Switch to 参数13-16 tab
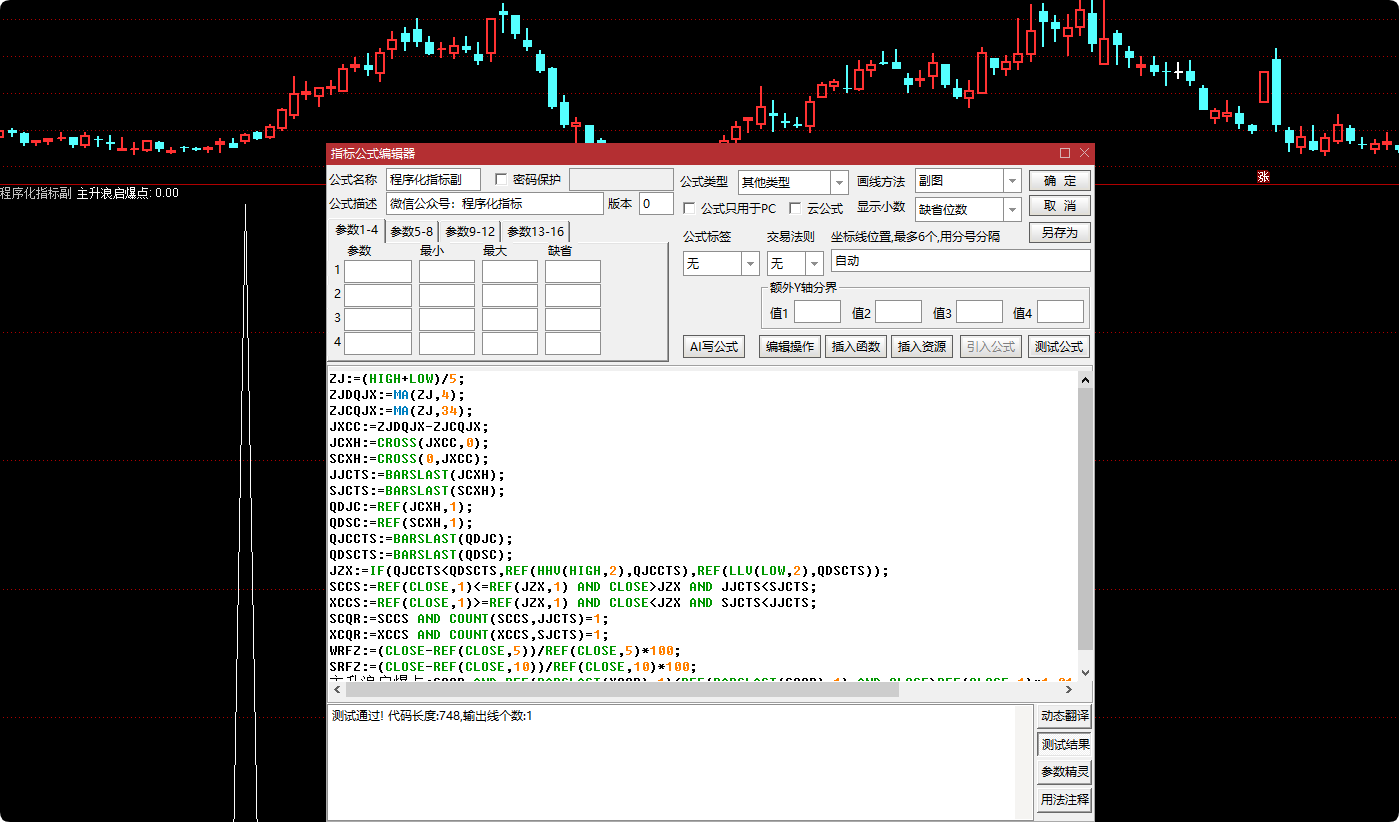The image size is (1399, 822). point(535,231)
